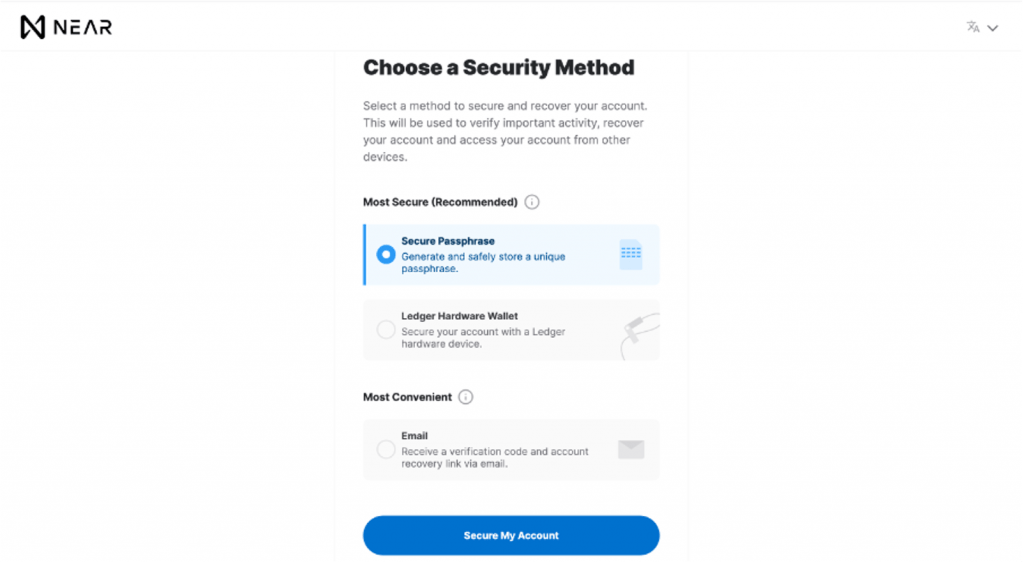Click the Most Secure (Recommended) label

tap(440, 202)
